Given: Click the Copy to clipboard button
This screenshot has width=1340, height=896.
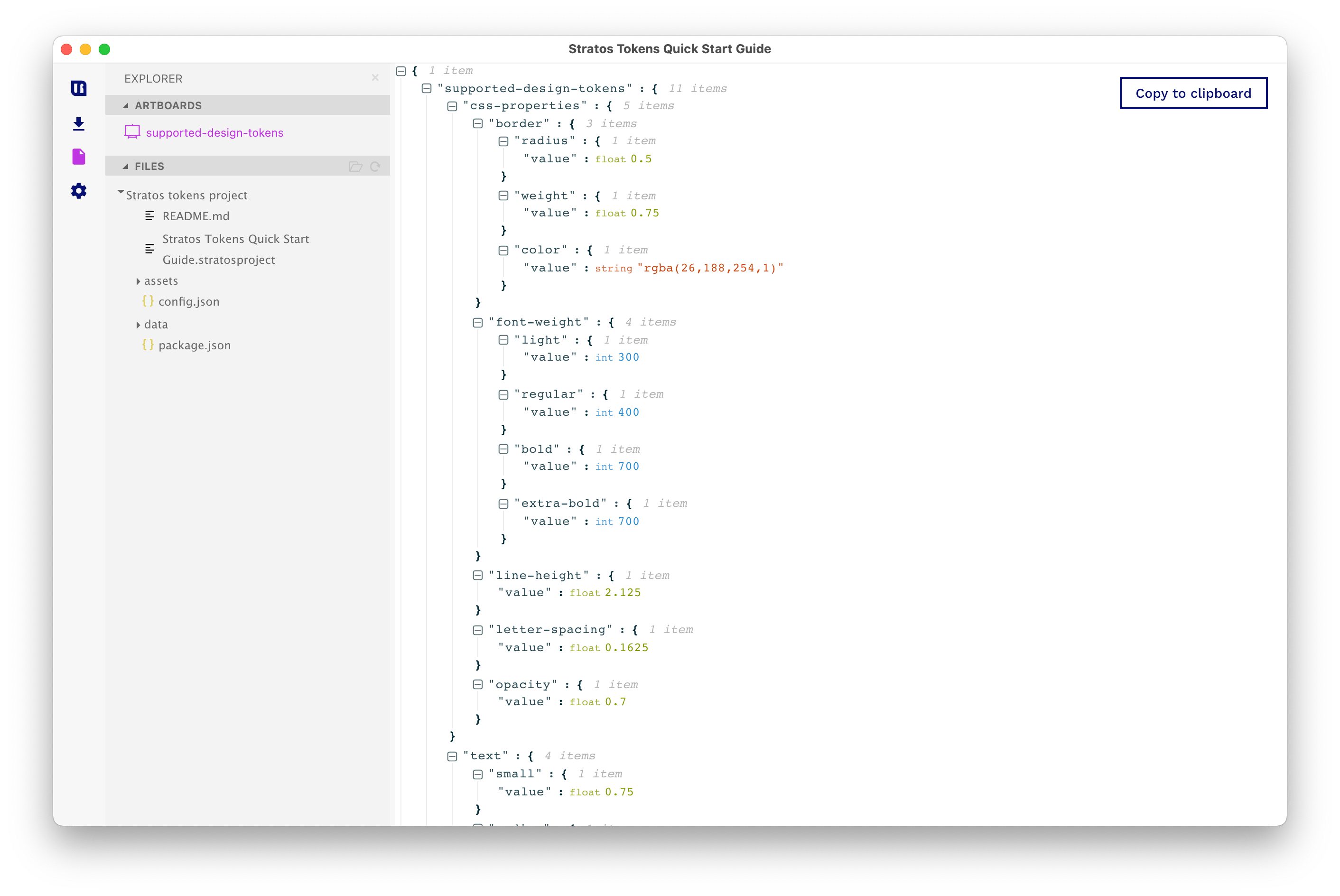Looking at the screenshot, I should pyautogui.click(x=1193, y=93).
